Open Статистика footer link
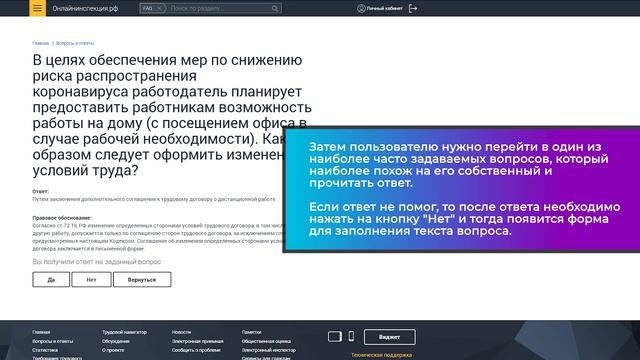640x360 pixels. [45, 350]
